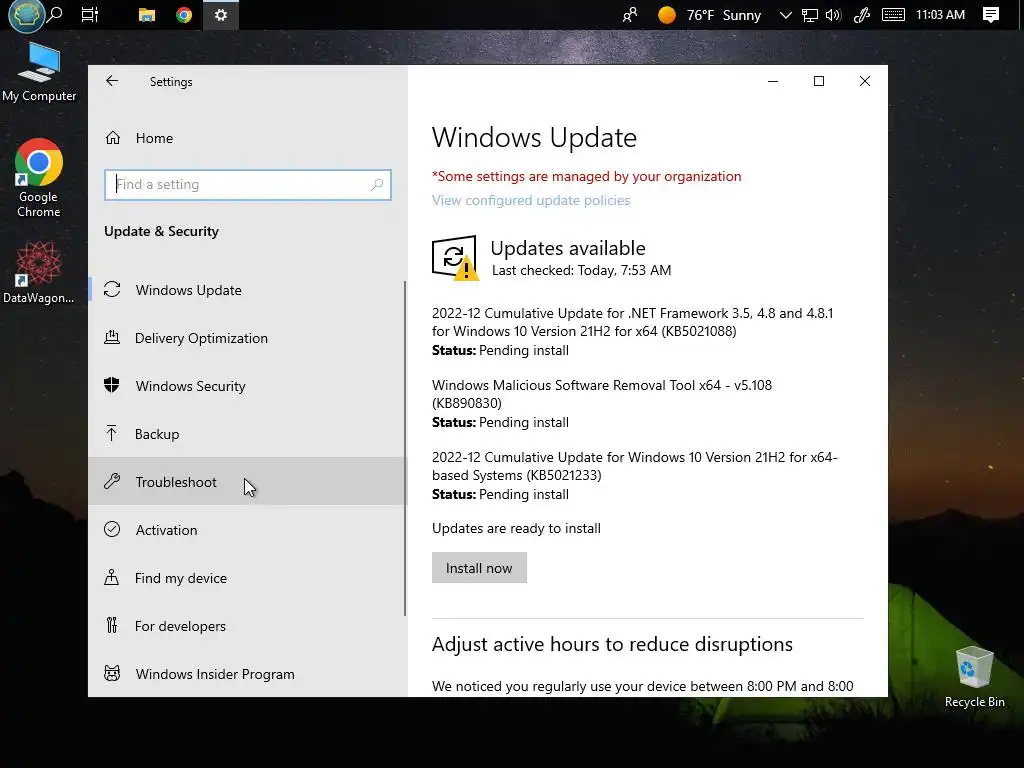Click the Troubleshoot wrench icon
The width and height of the screenshot is (1024, 768).
(x=112, y=481)
